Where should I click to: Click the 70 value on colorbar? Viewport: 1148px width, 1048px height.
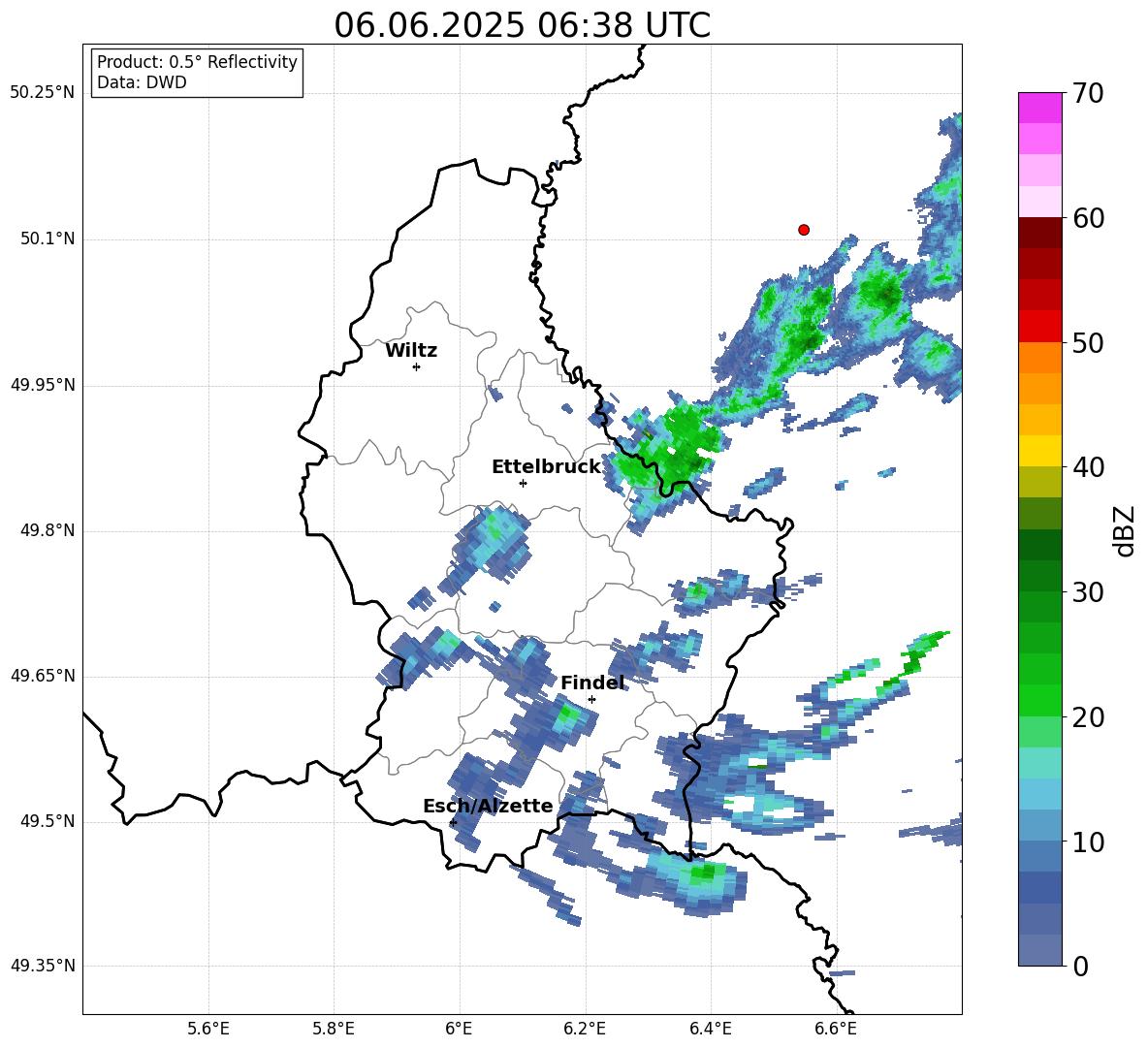[x=1088, y=93]
